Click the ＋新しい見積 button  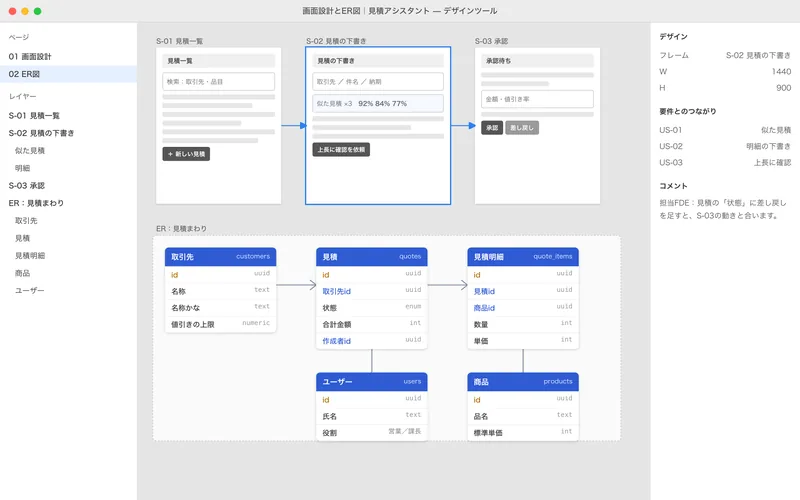pyautogui.click(x=186, y=154)
